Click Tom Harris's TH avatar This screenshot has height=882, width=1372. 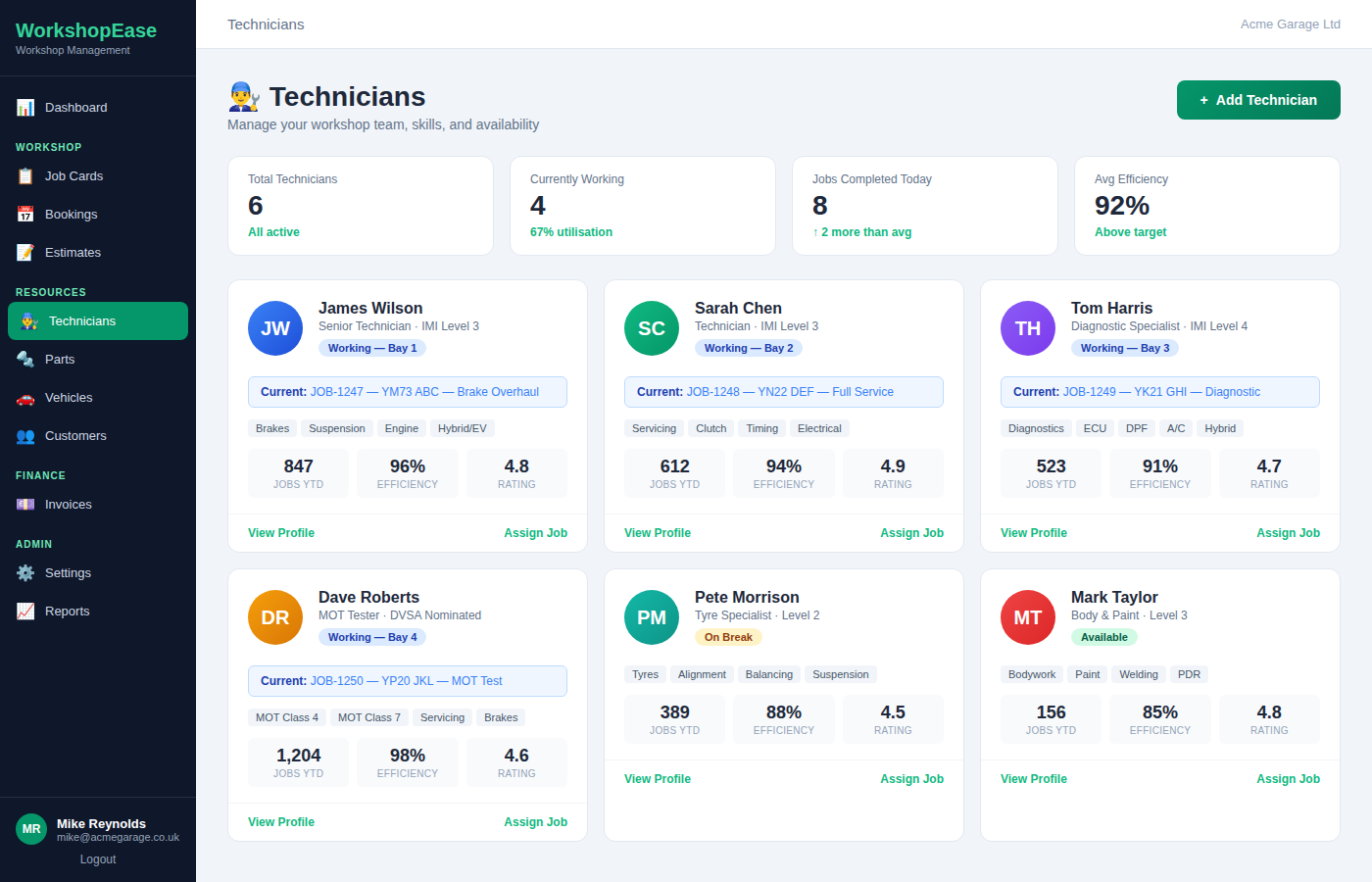(1027, 328)
